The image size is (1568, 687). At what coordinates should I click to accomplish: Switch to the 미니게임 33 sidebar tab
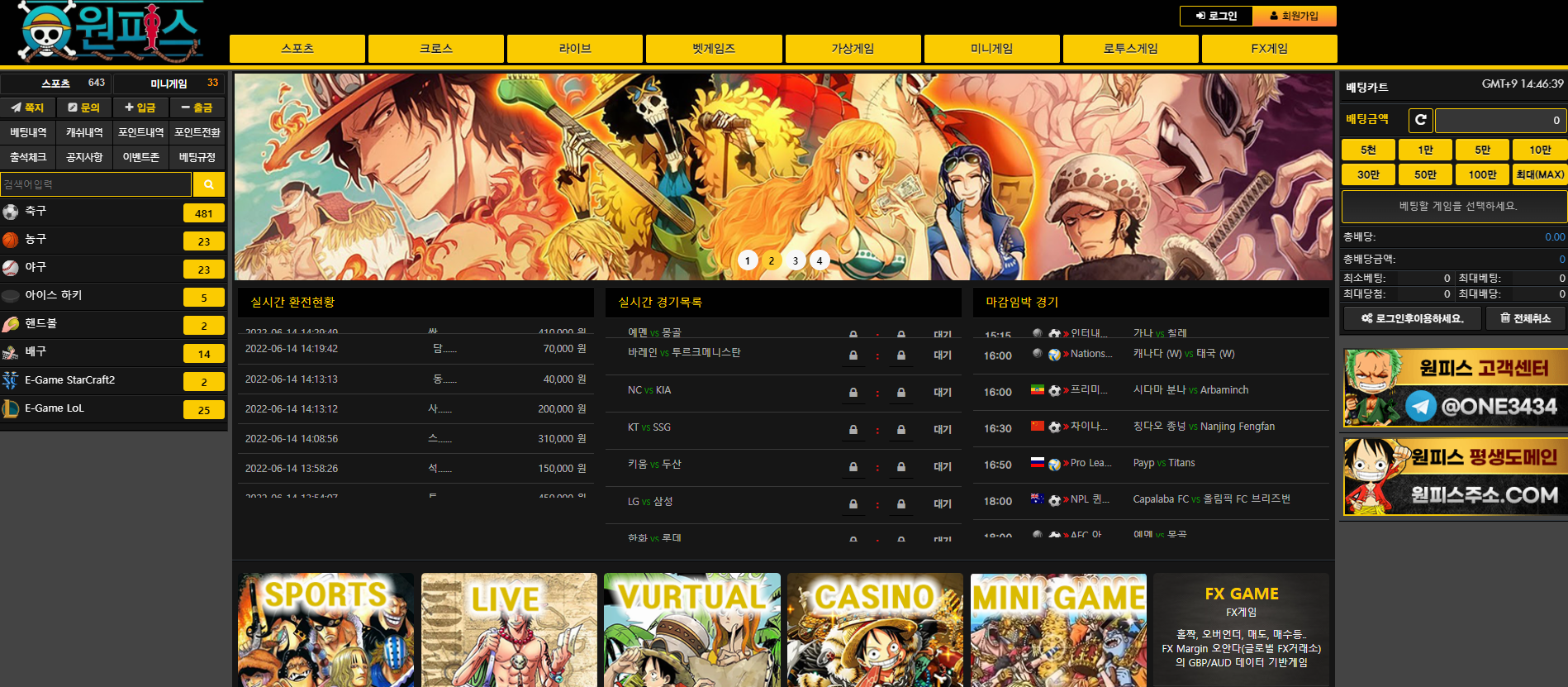pos(169,83)
